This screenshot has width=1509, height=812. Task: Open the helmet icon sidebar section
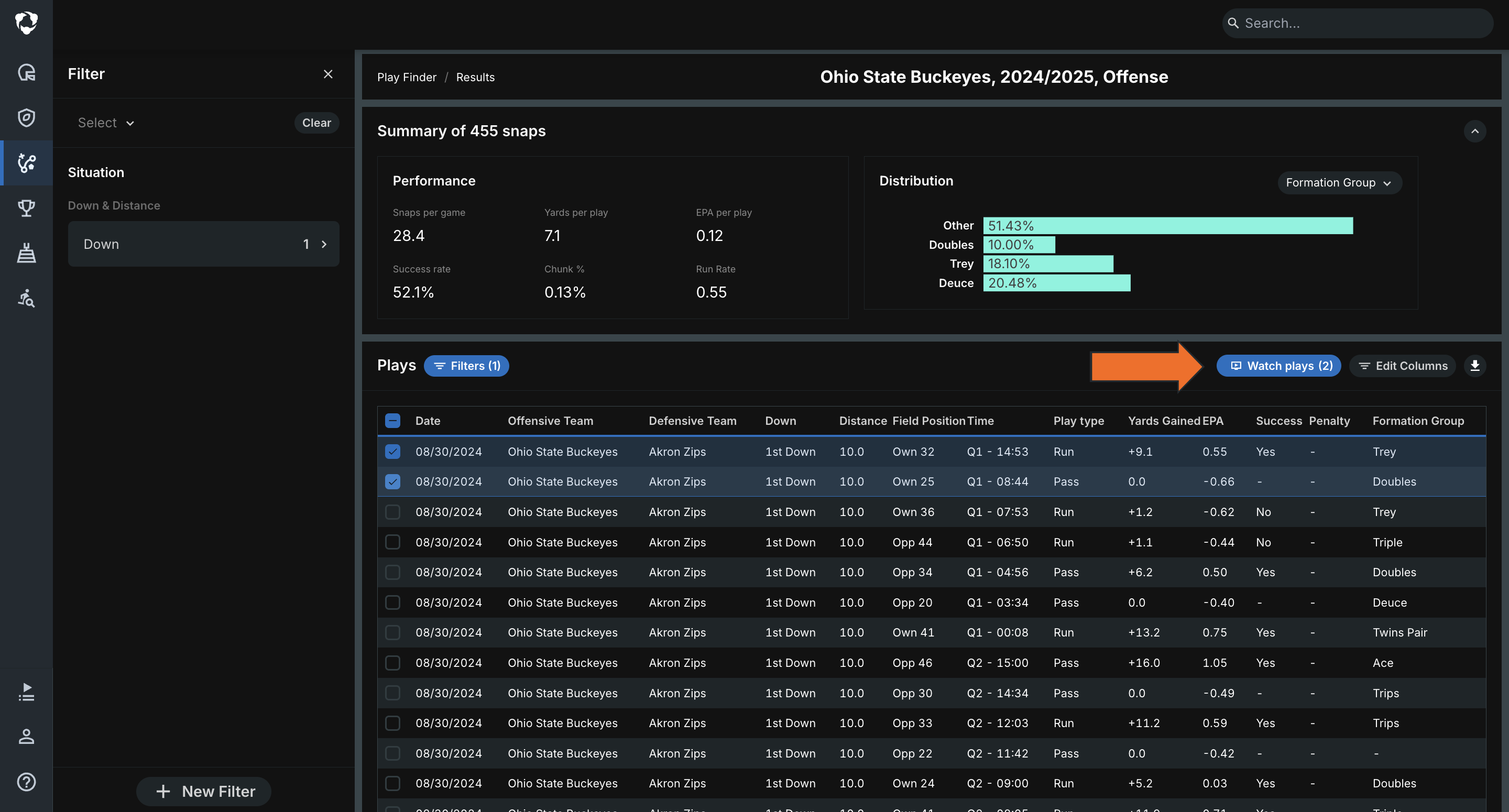click(x=26, y=73)
